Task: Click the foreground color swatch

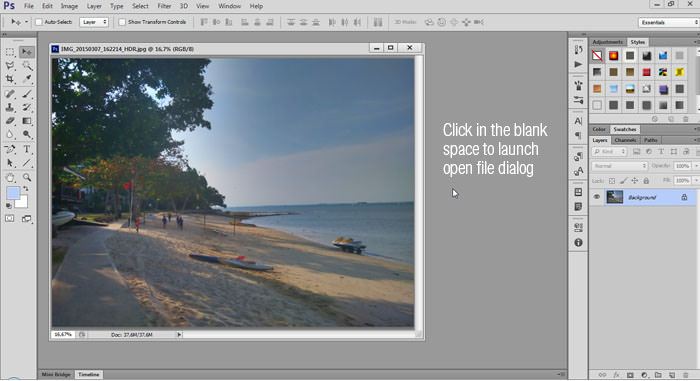Action: pyautogui.click(x=13, y=193)
